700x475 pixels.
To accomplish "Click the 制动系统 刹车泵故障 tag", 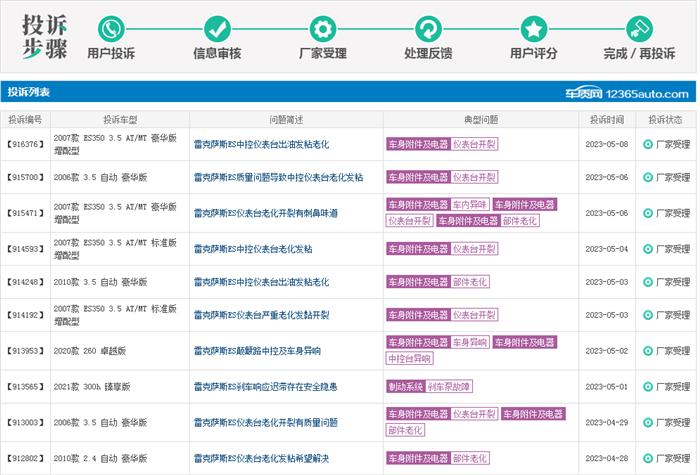I will click(429, 387).
